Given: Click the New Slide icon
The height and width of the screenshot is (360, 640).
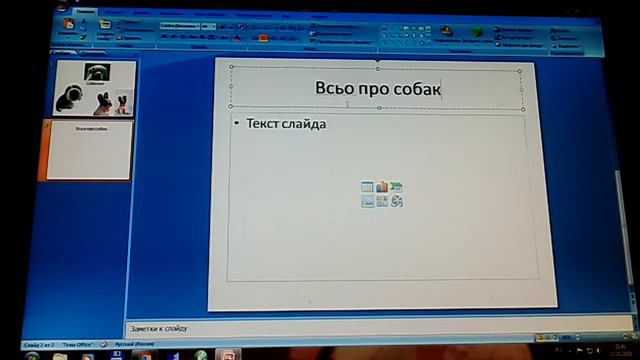Looking at the screenshot, I should pyautogui.click(x=105, y=25).
